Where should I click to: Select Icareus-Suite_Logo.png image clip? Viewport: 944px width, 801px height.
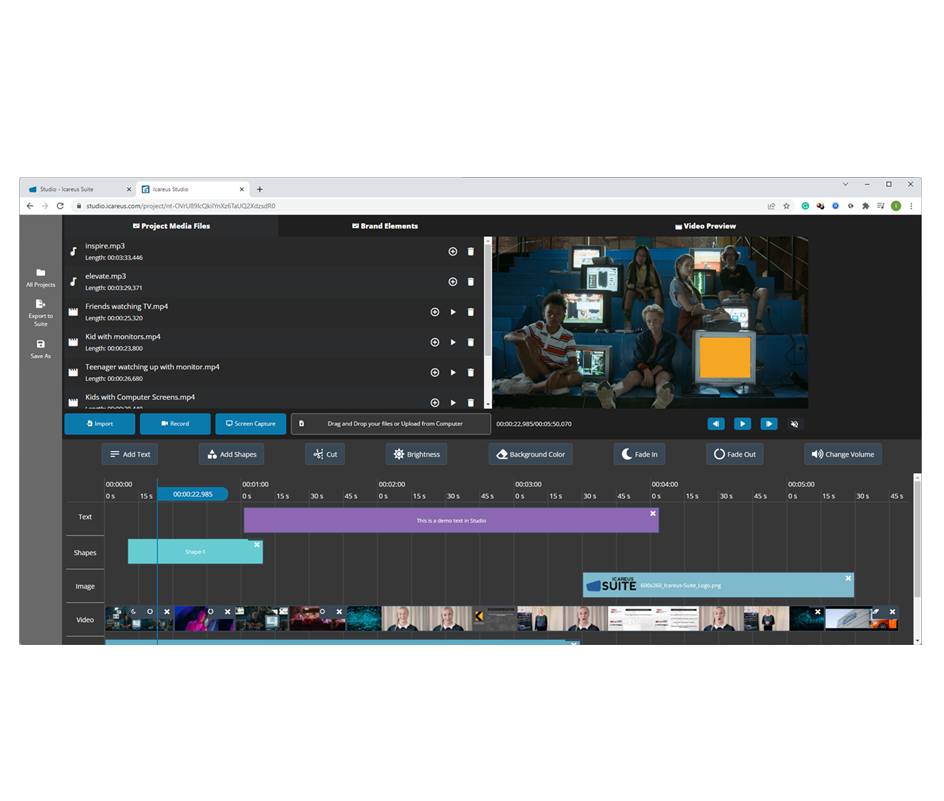coord(718,585)
